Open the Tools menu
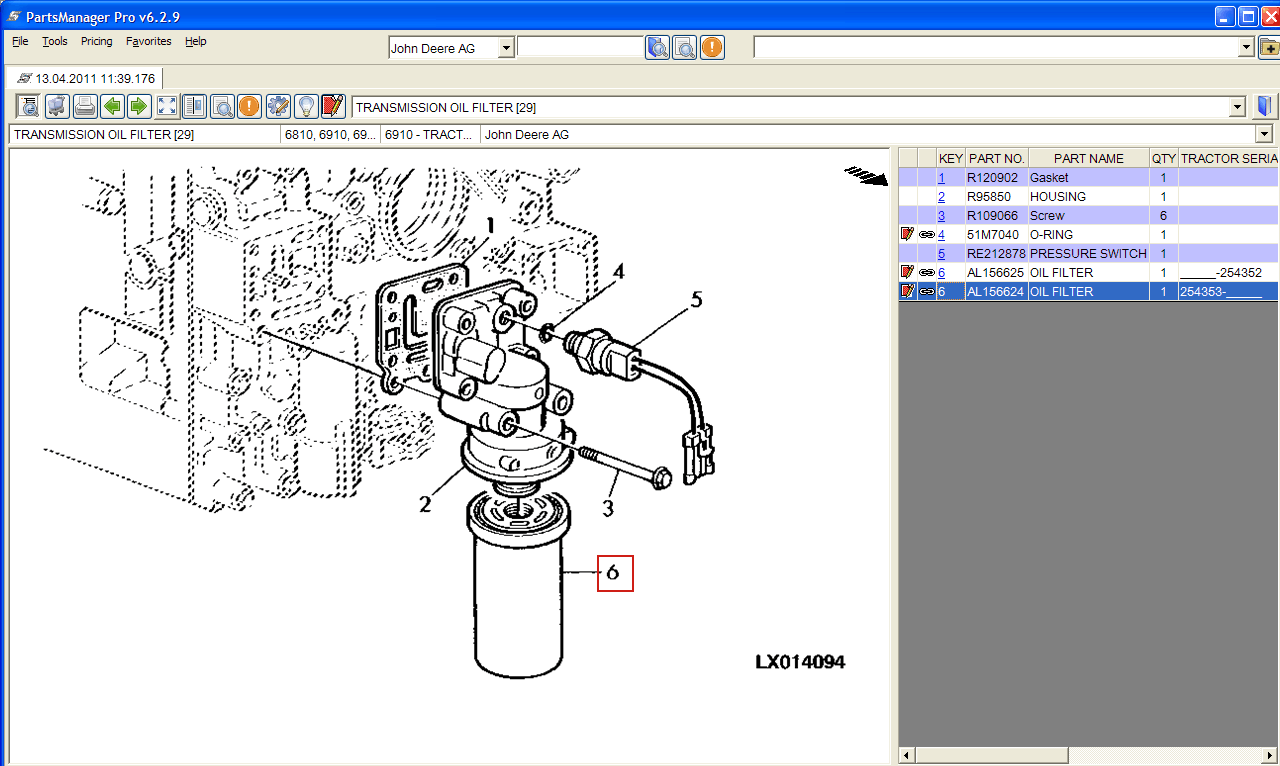The image size is (1280, 766). point(55,41)
